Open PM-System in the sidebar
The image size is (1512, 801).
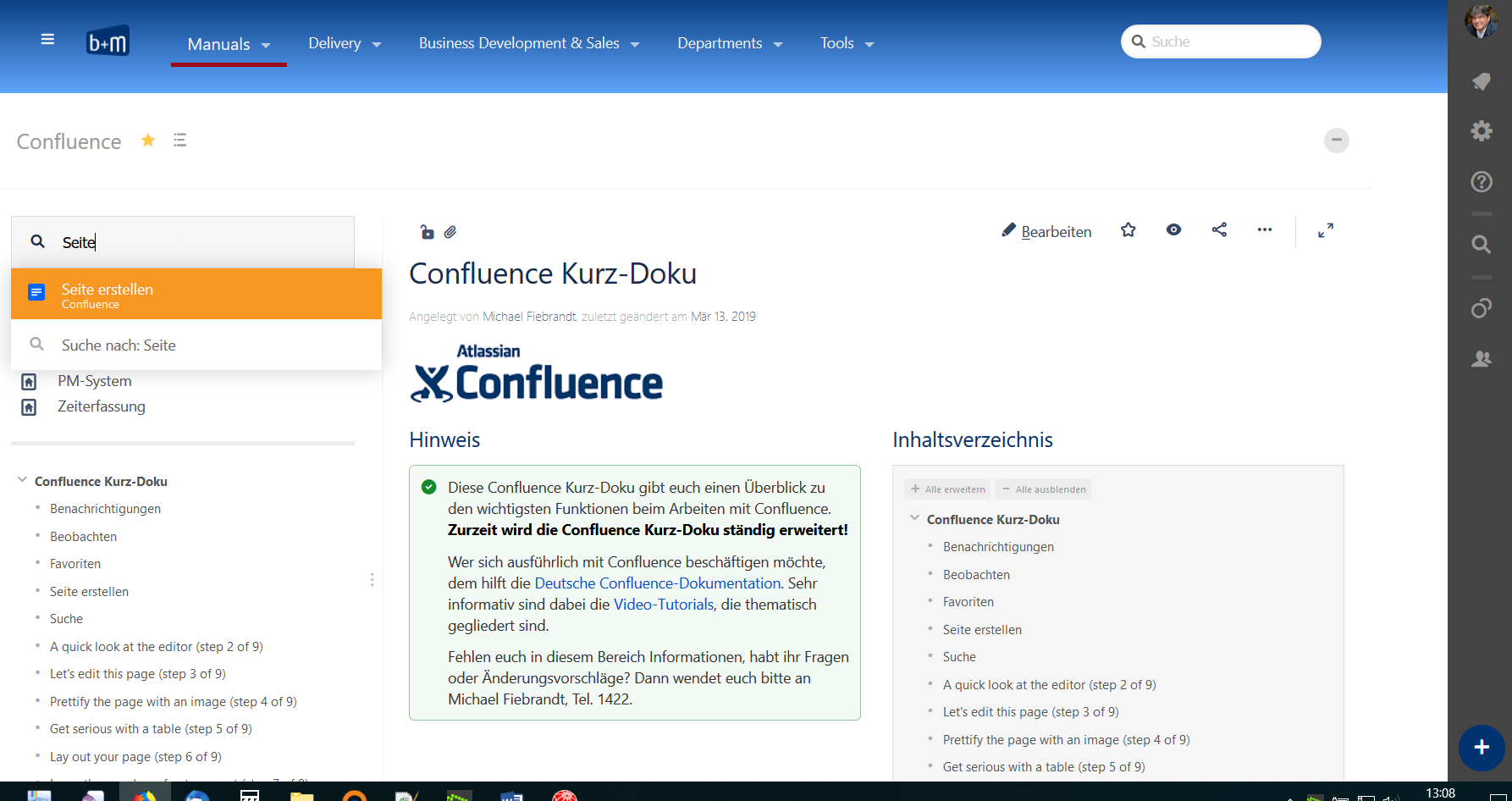click(95, 381)
